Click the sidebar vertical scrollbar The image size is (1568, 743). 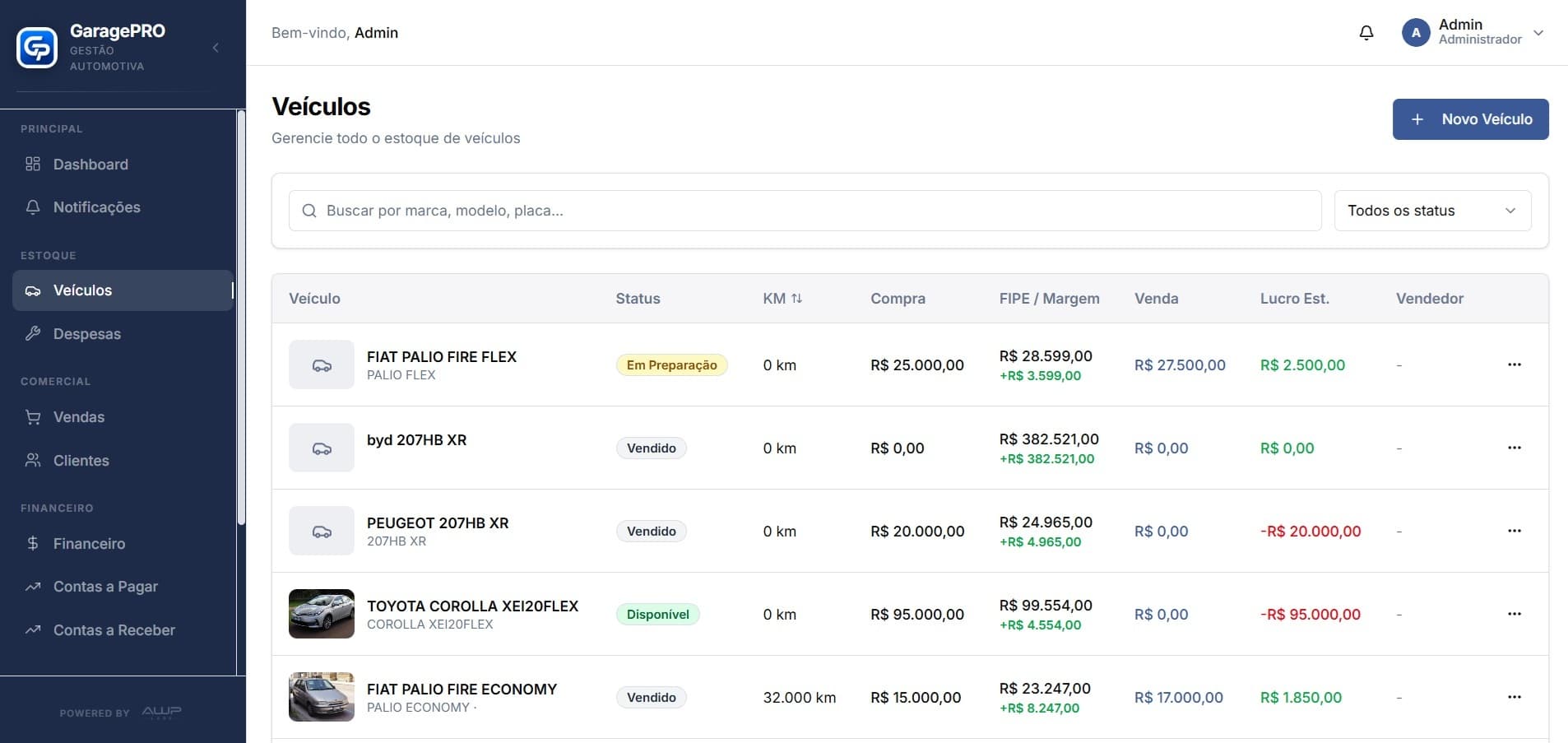(241, 318)
